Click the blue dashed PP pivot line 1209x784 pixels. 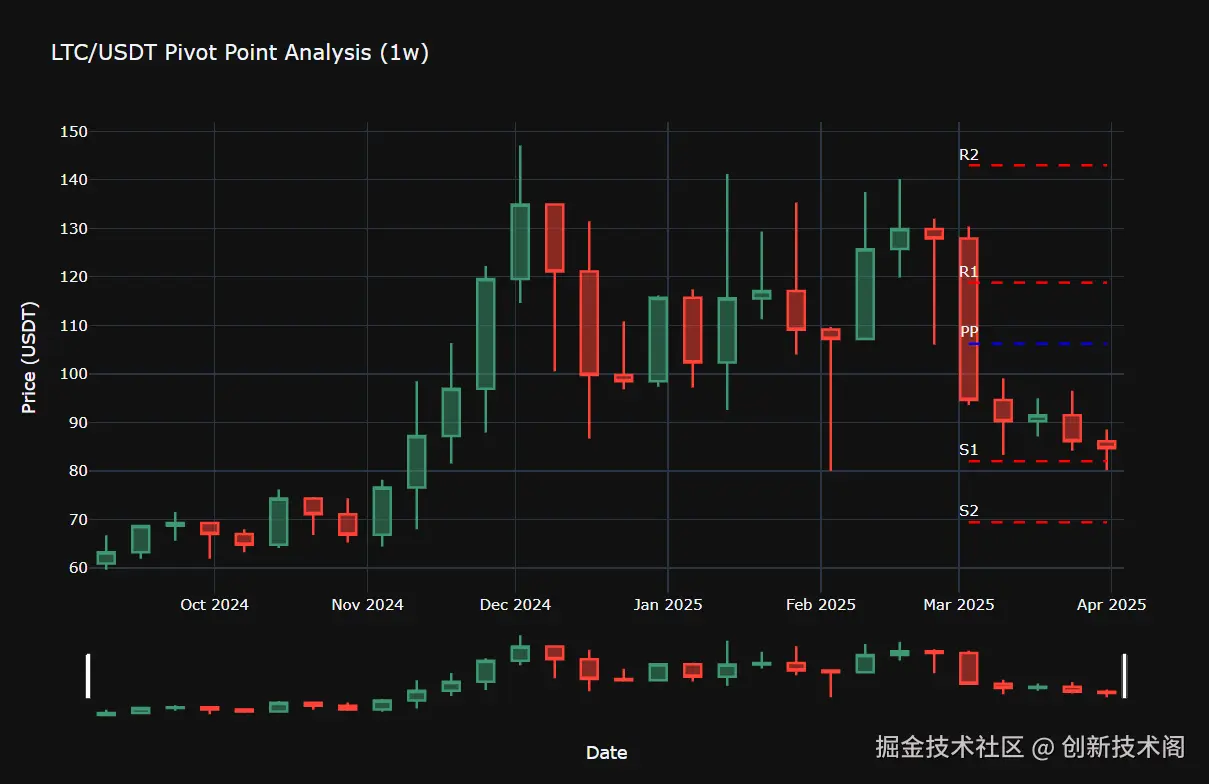coord(1038,344)
